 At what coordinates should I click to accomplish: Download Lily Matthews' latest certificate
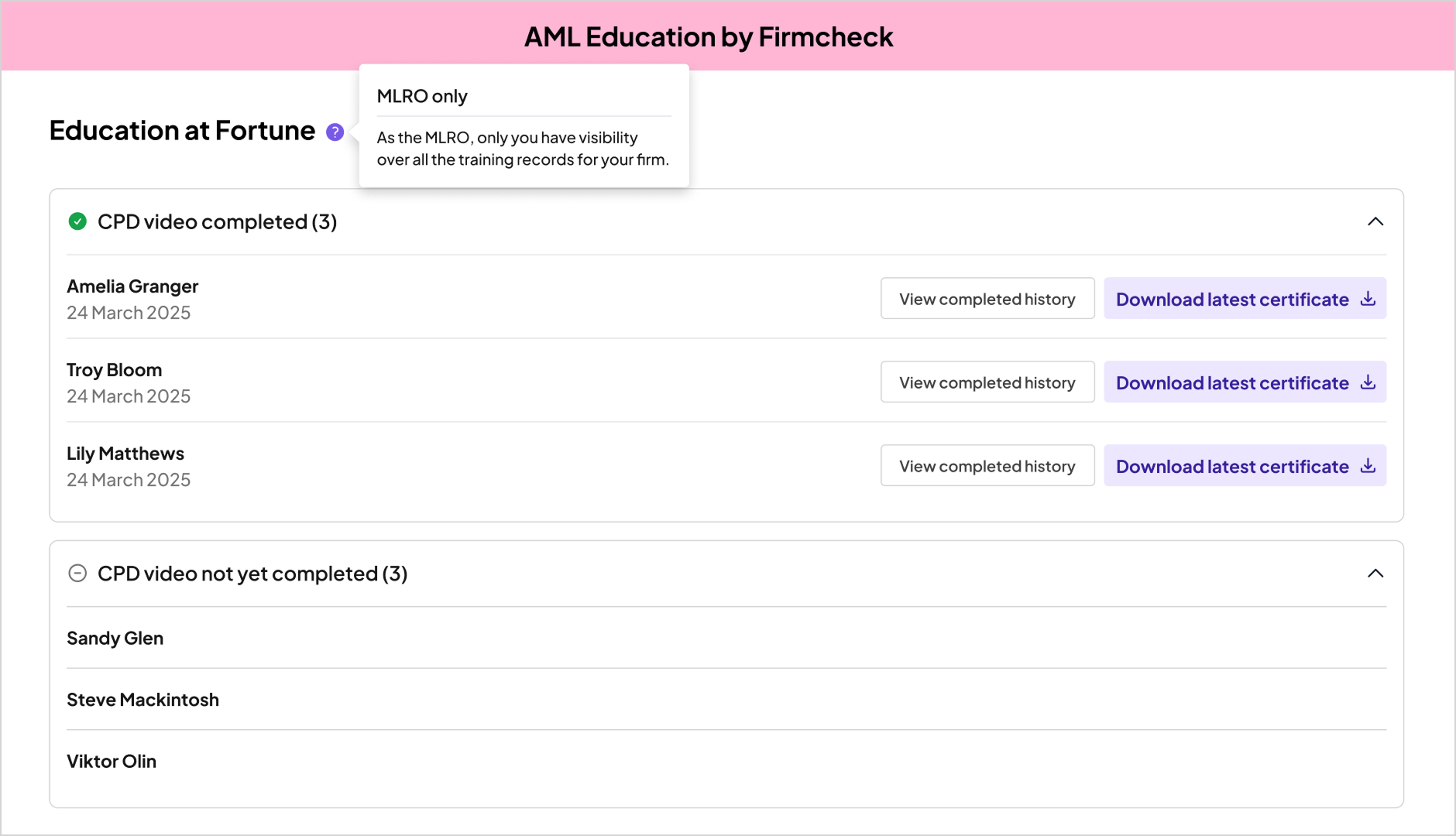point(1232,466)
